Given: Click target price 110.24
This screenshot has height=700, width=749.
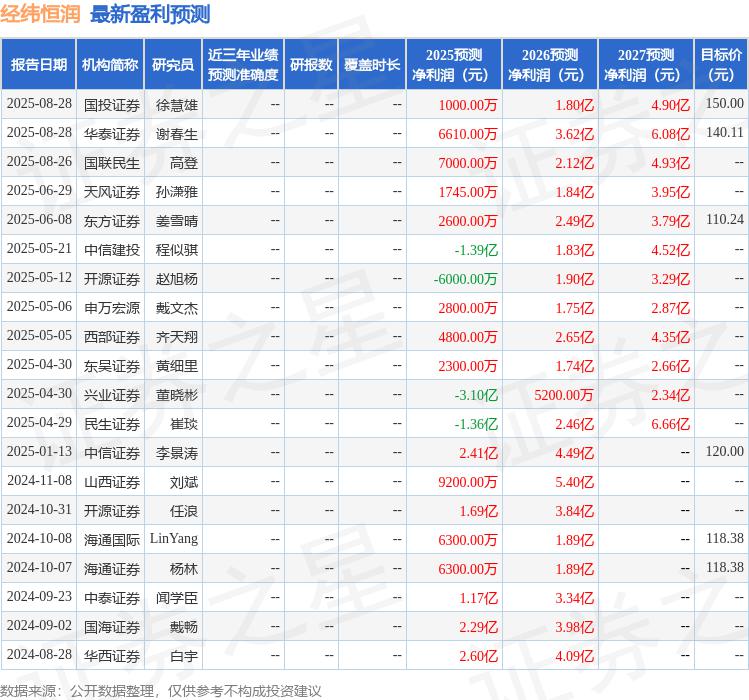Looking at the screenshot, I should click(725, 219).
